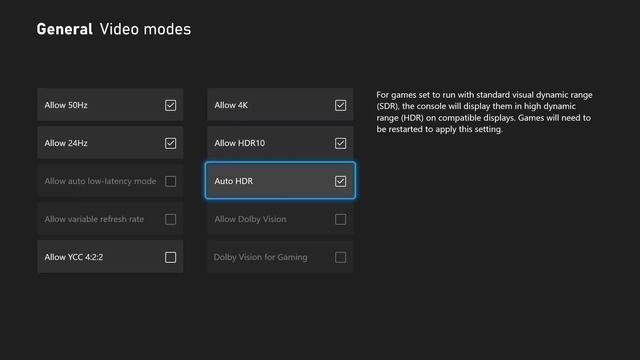Check the Allow YCC 4:2:2 box

click(170, 257)
